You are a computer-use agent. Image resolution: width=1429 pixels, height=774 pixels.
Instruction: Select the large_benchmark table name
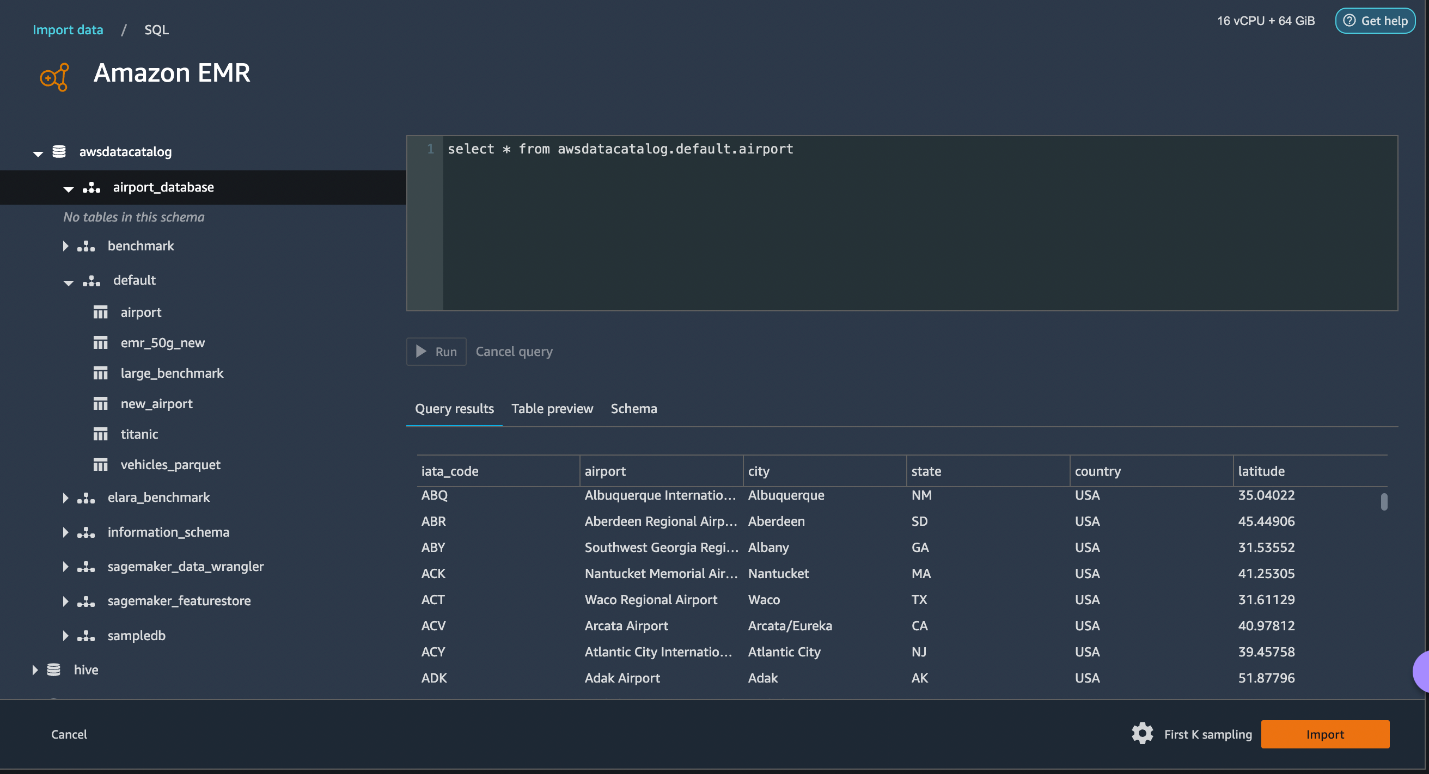(x=172, y=374)
